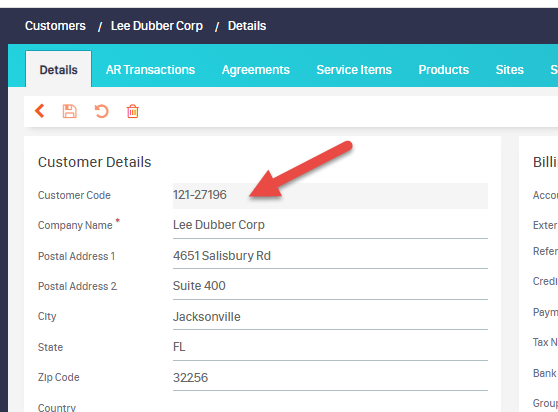The width and height of the screenshot is (558, 412).
Task: Open the AR Transactions tab
Action: click(150, 70)
